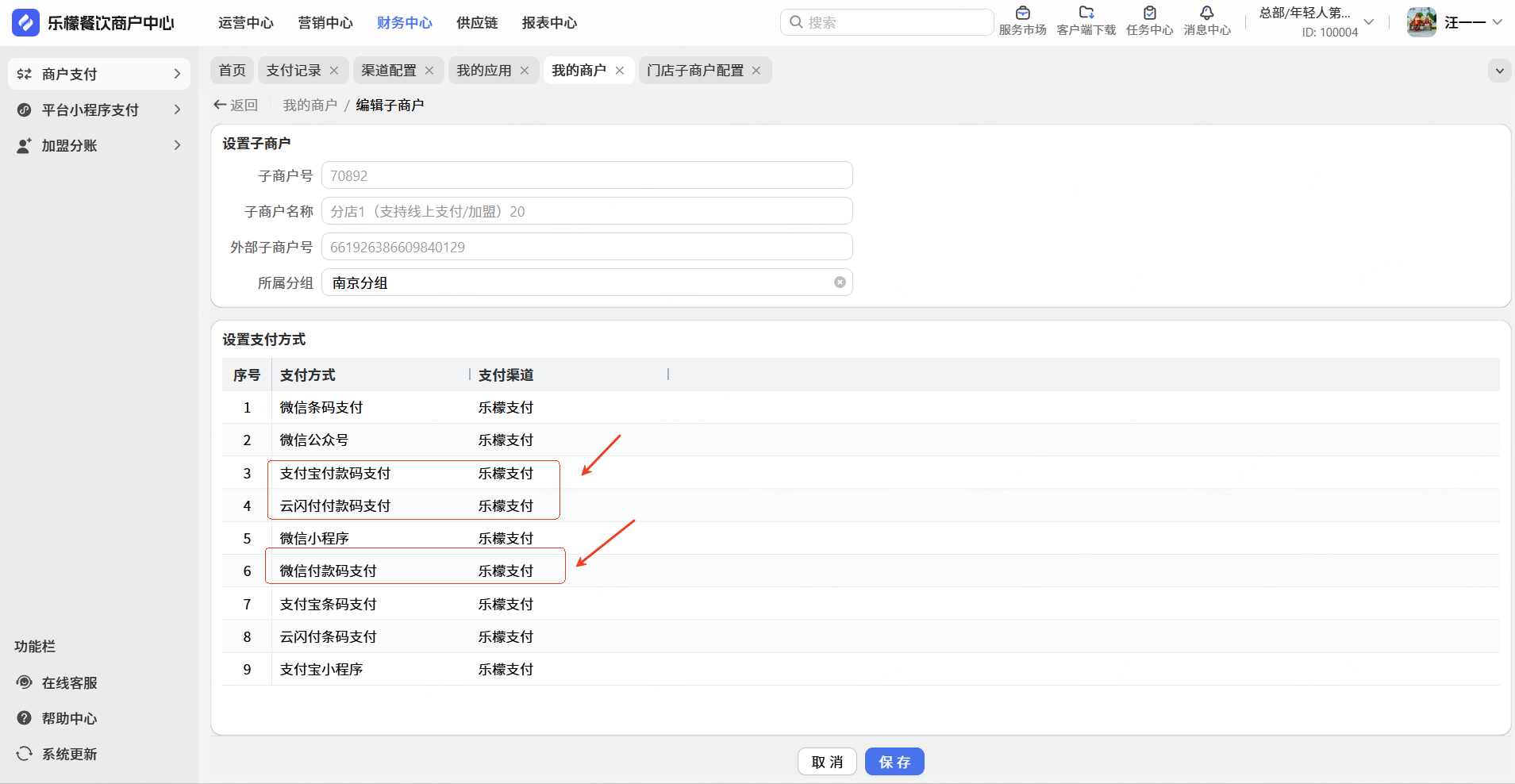Switch to the 首页 tab

pyautogui.click(x=233, y=71)
